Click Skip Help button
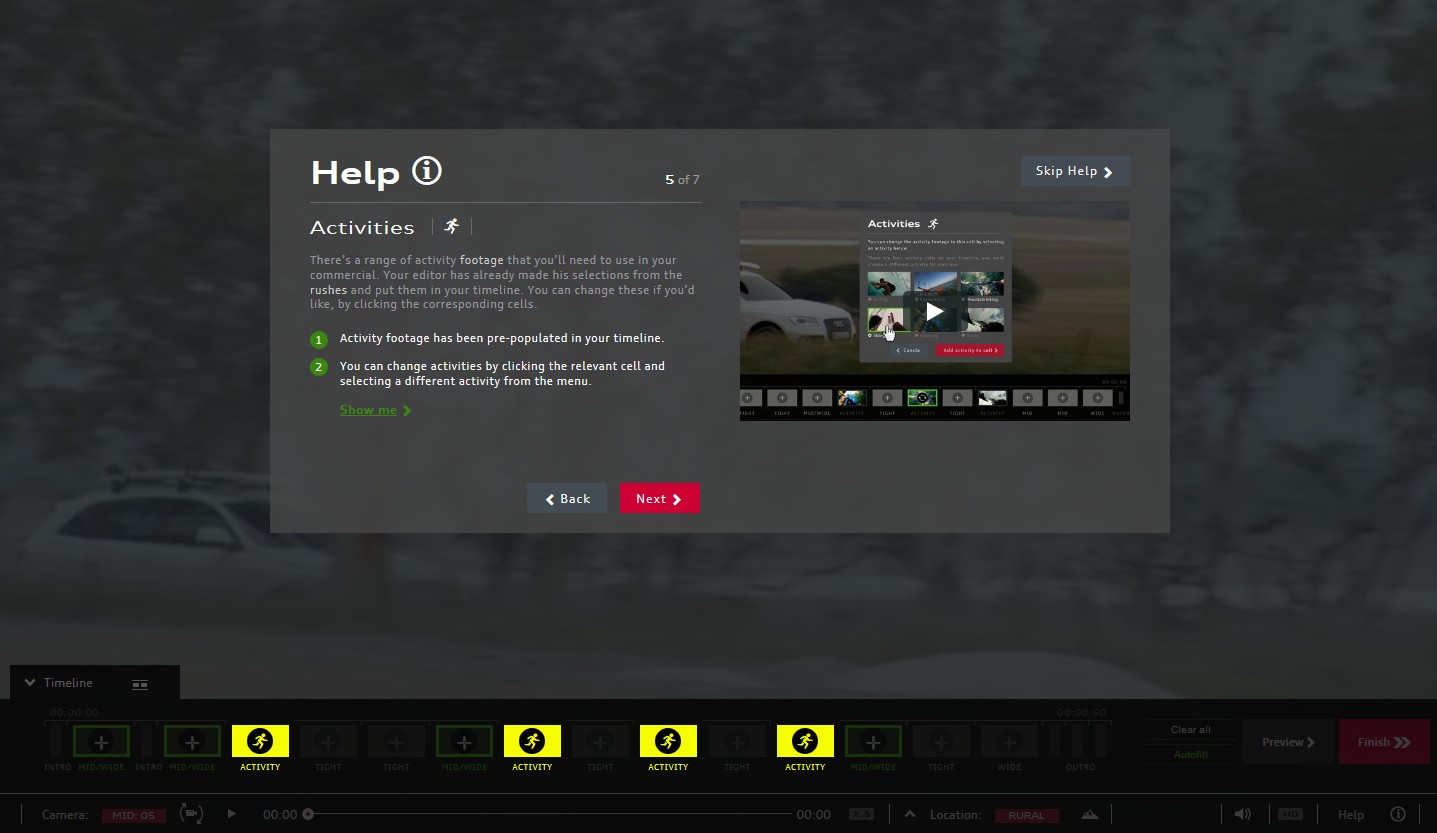This screenshot has width=1437, height=833. [x=1074, y=171]
